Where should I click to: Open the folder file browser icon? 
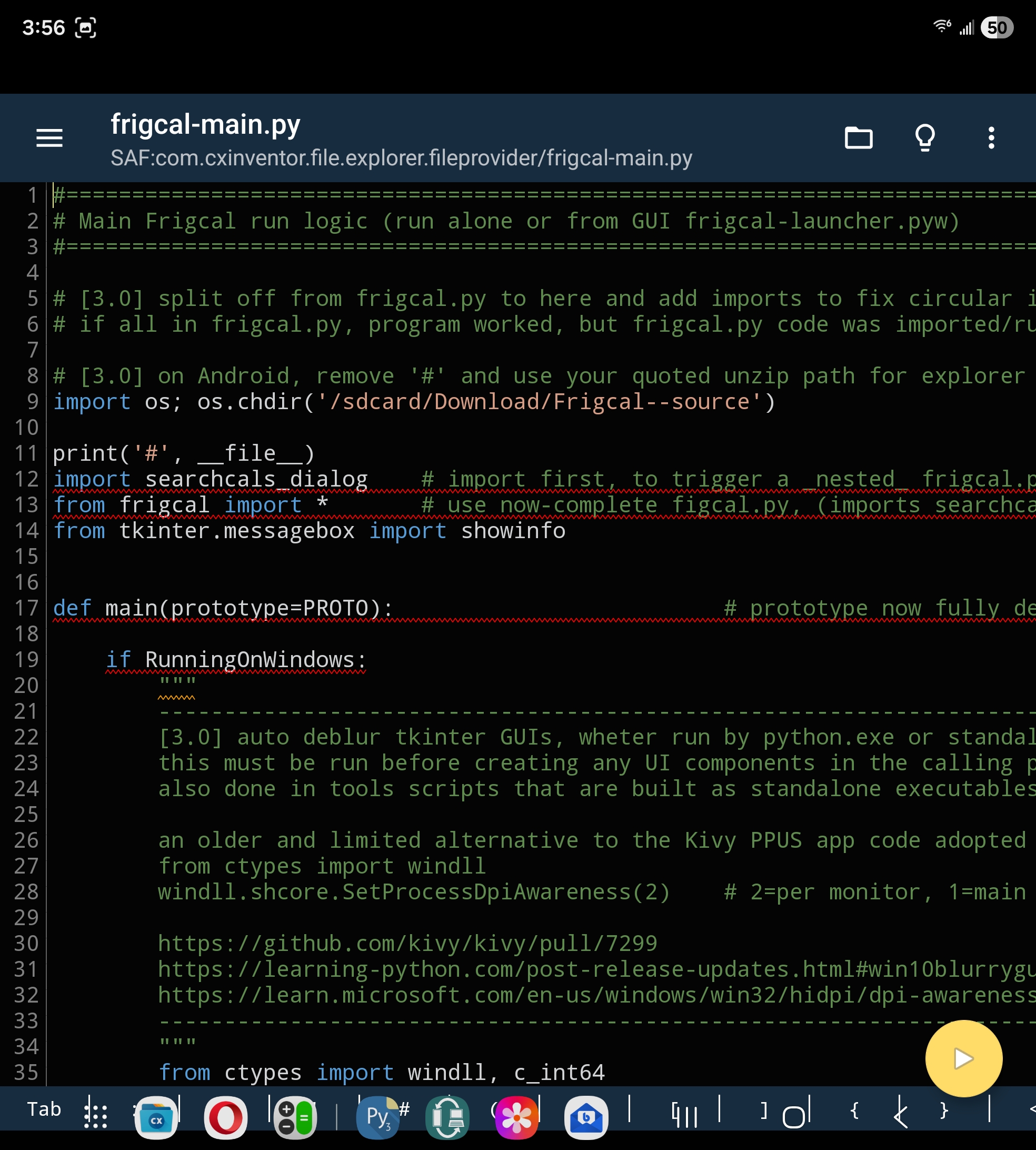click(859, 138)
